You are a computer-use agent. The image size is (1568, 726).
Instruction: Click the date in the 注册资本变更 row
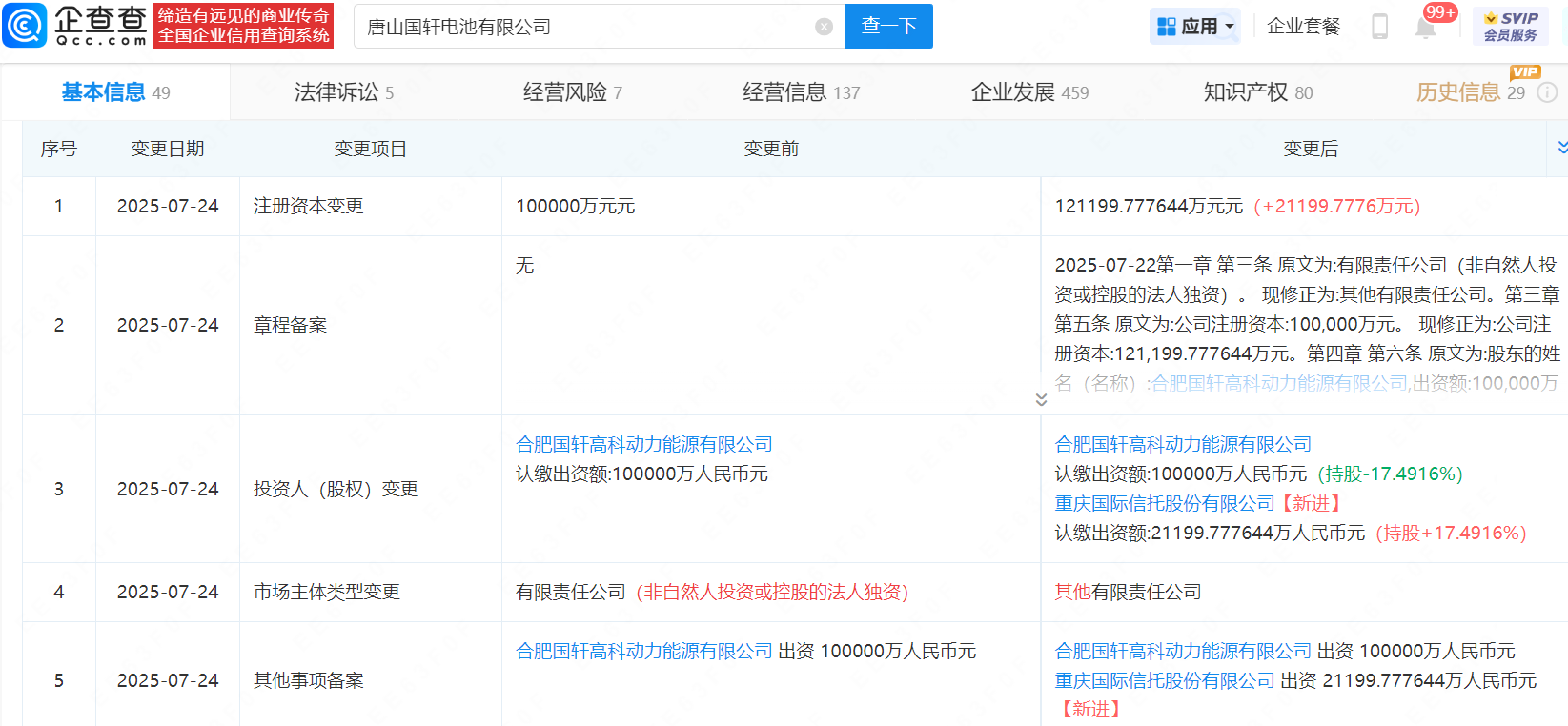[x=168, y=206]
